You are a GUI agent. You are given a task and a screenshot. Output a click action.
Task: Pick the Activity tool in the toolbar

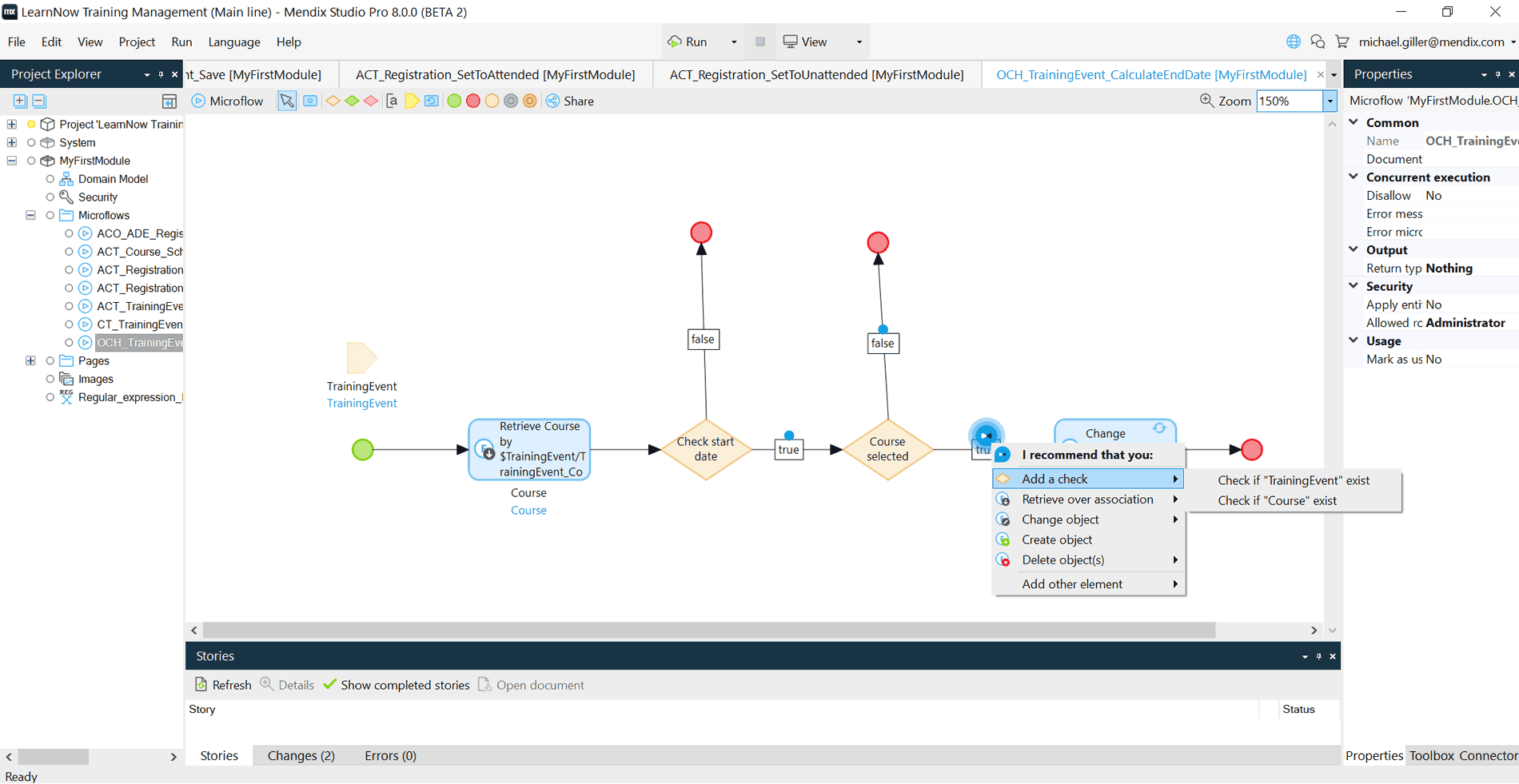[x=310, y=101]
